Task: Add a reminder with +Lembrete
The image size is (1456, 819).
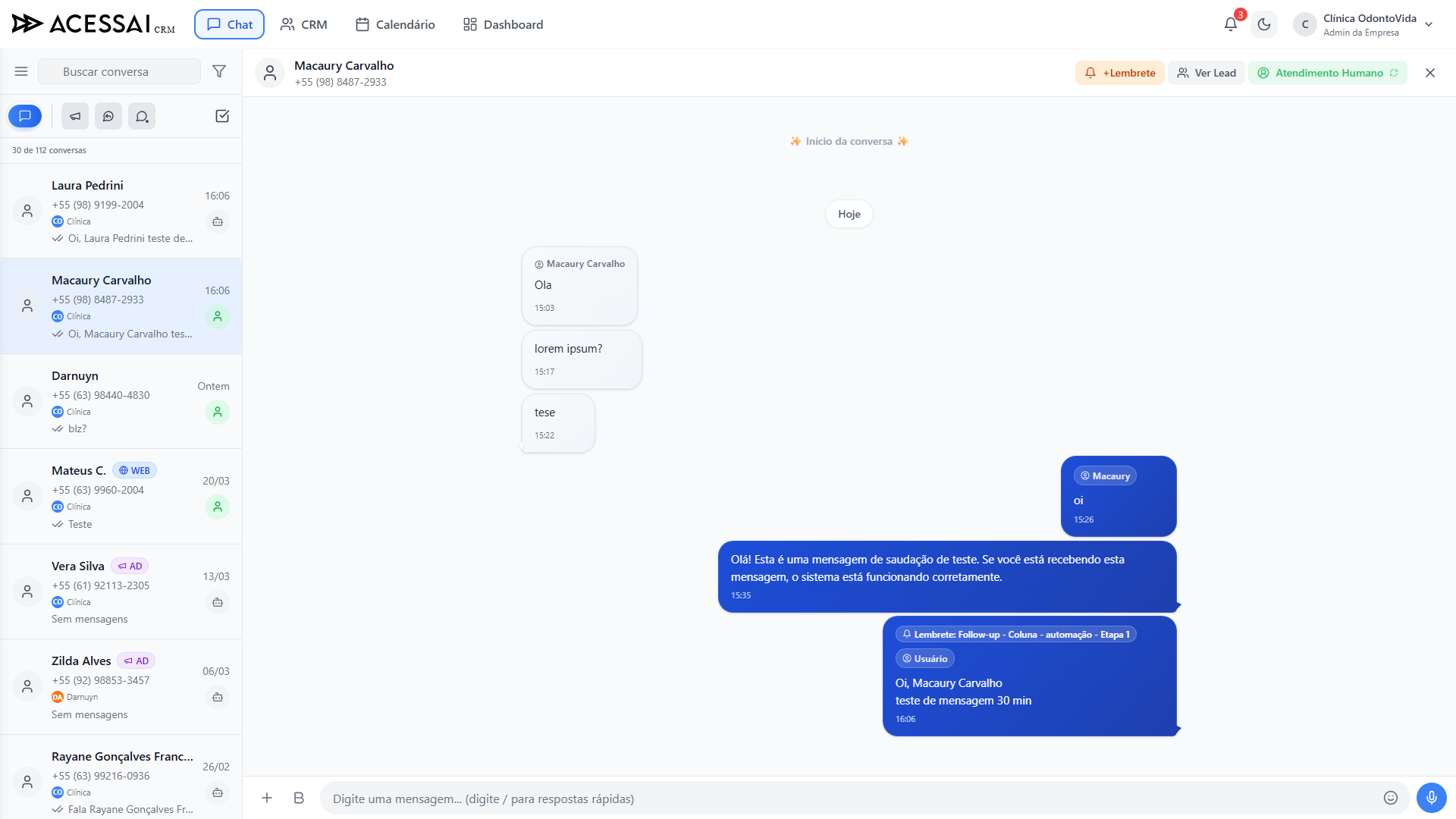Action: tap(1120, 73)
